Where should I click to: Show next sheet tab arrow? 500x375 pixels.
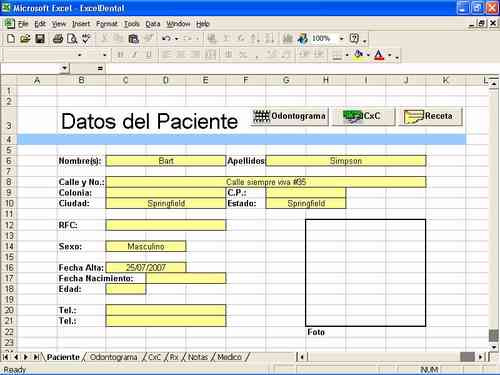(x=25, y=357)
